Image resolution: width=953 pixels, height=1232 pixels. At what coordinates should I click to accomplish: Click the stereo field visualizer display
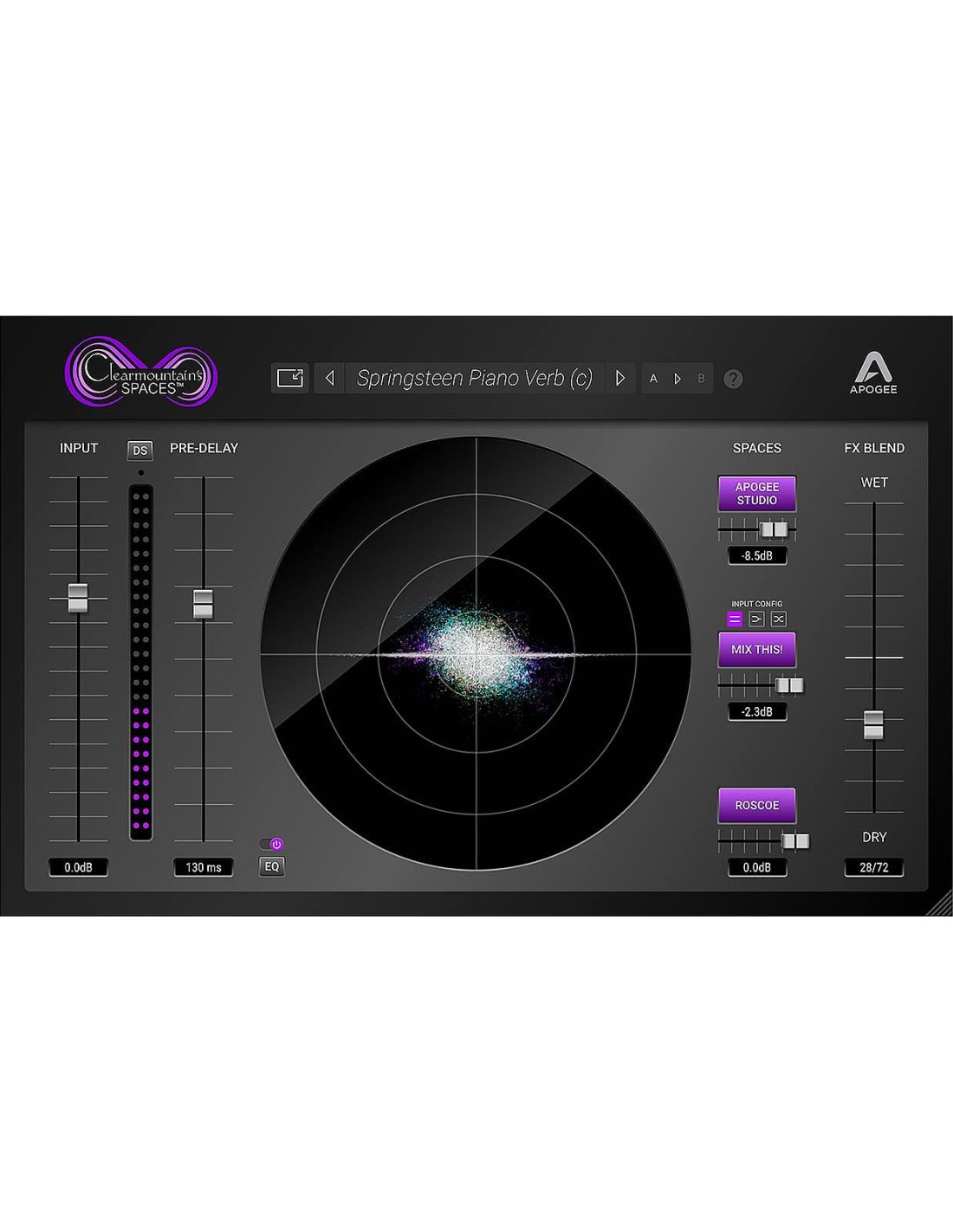(x=476, y=653)
